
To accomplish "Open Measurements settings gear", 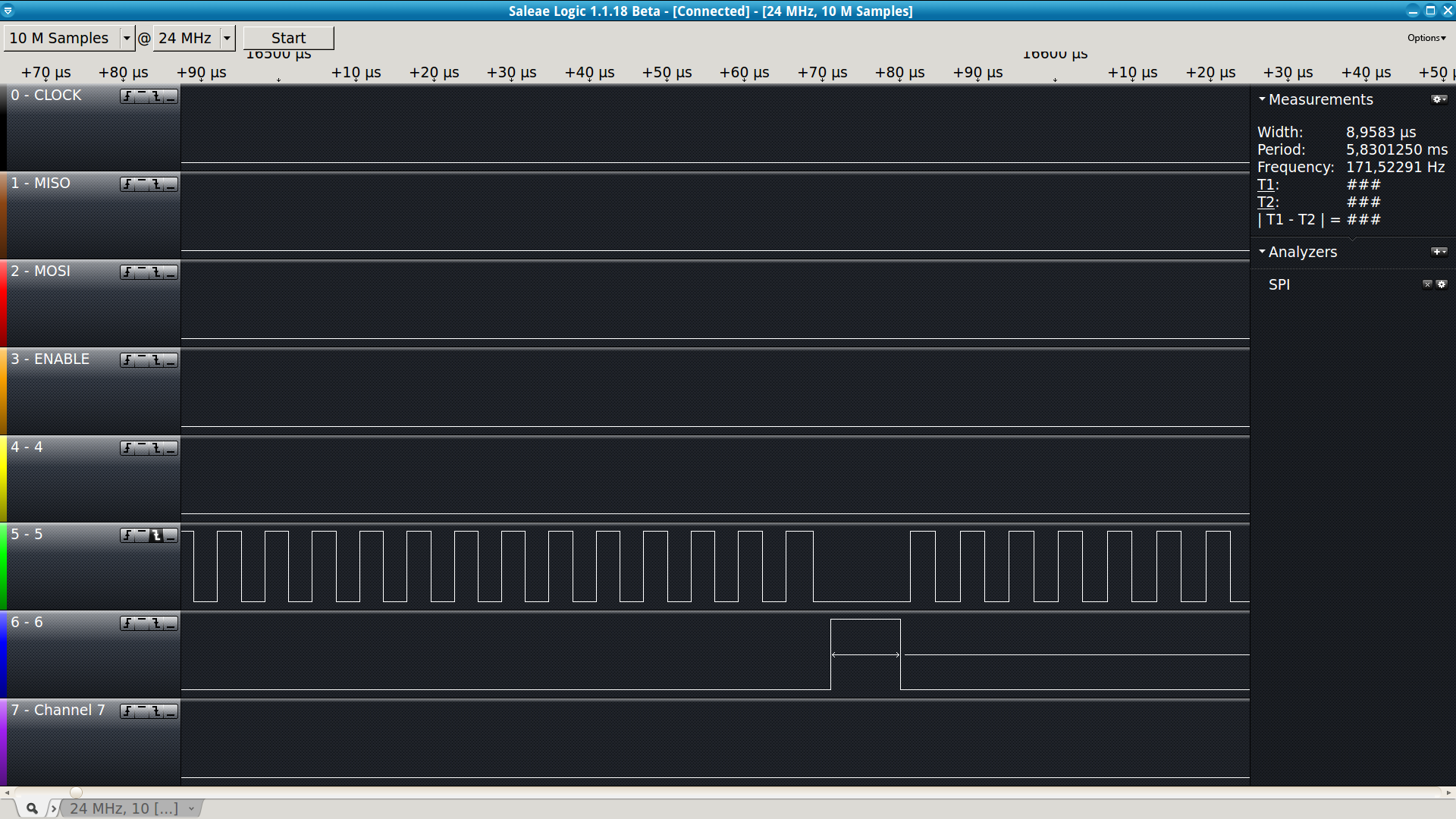I will (1438, 99).
